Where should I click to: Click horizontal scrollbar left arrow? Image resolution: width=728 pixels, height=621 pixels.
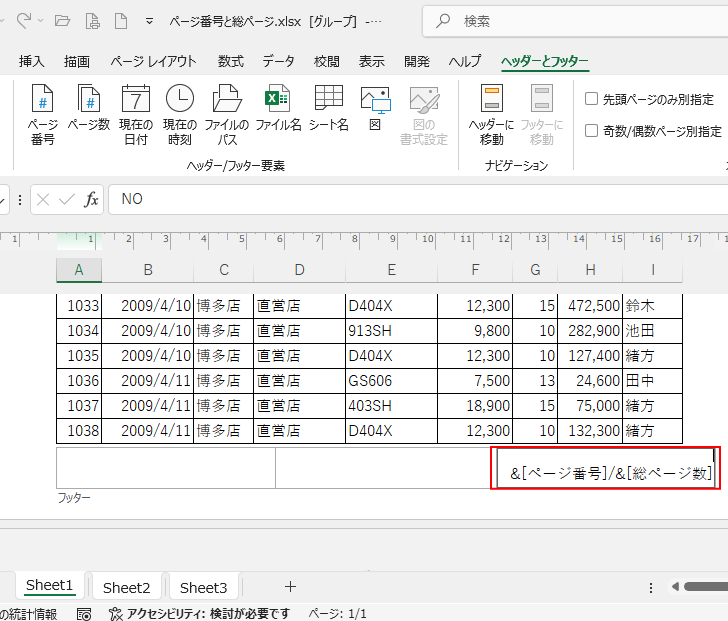pos(675,587)
